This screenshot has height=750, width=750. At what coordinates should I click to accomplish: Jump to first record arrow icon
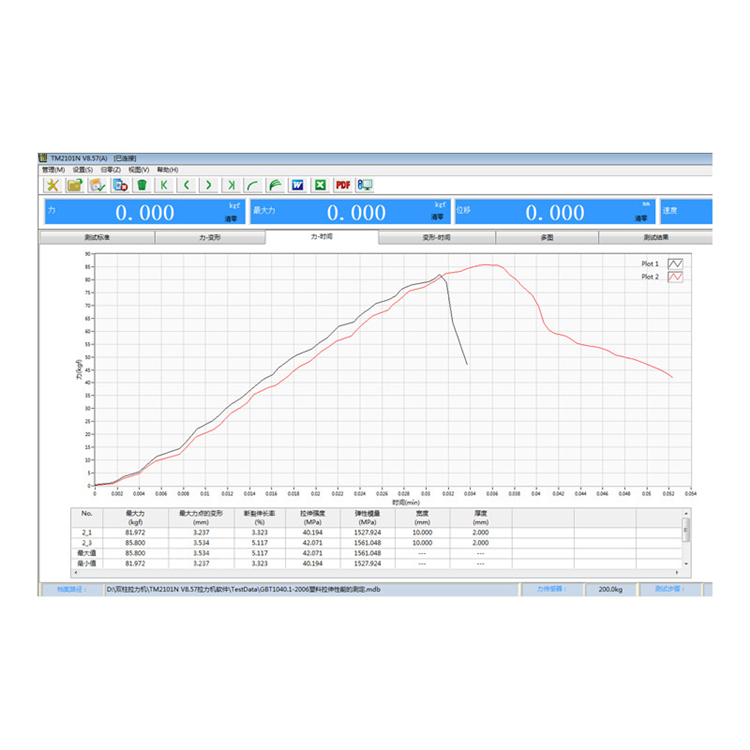coord(164,185)
